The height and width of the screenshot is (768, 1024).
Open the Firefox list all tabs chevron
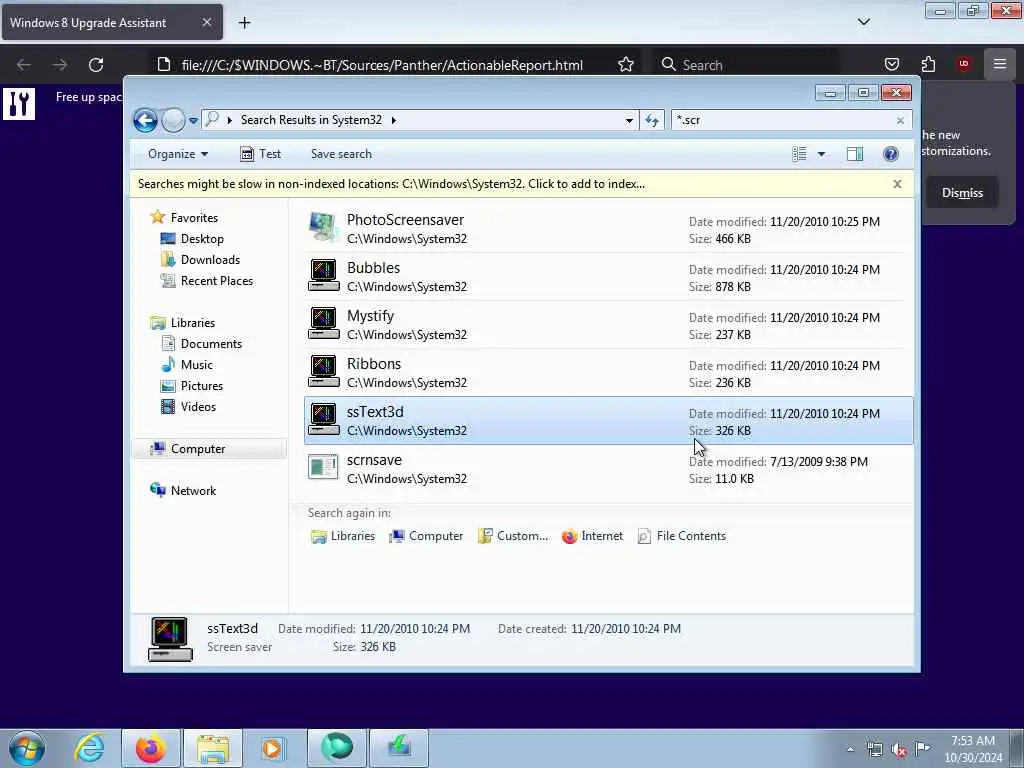click(863, 22)
